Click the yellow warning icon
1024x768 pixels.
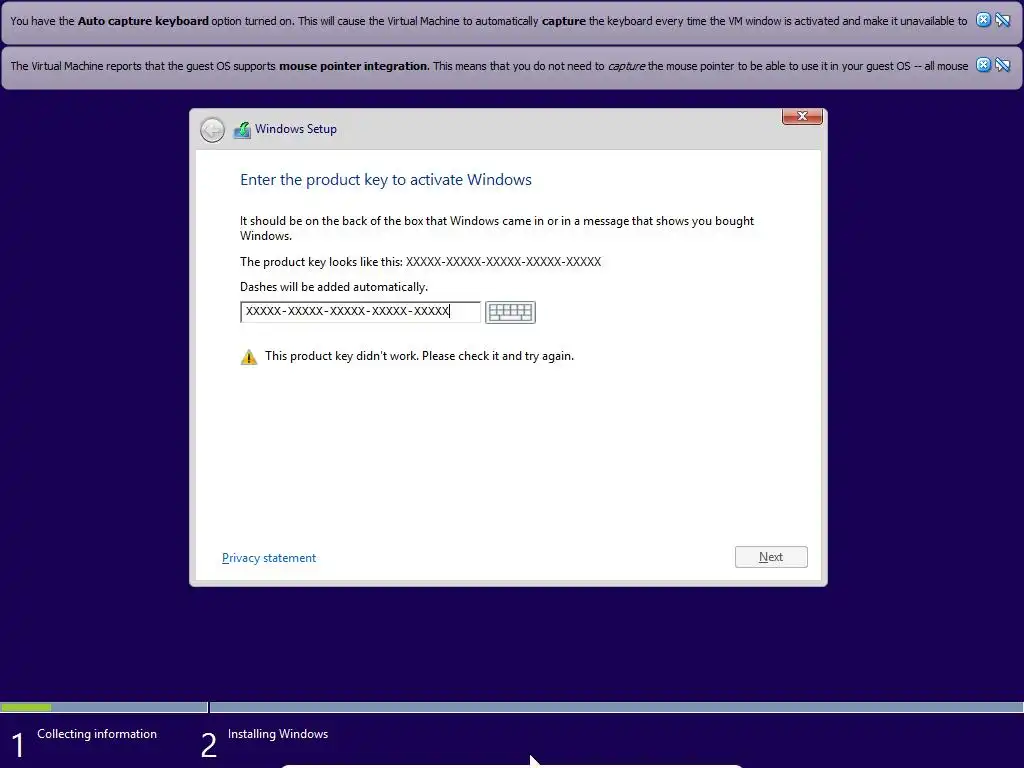pos(249,357)
